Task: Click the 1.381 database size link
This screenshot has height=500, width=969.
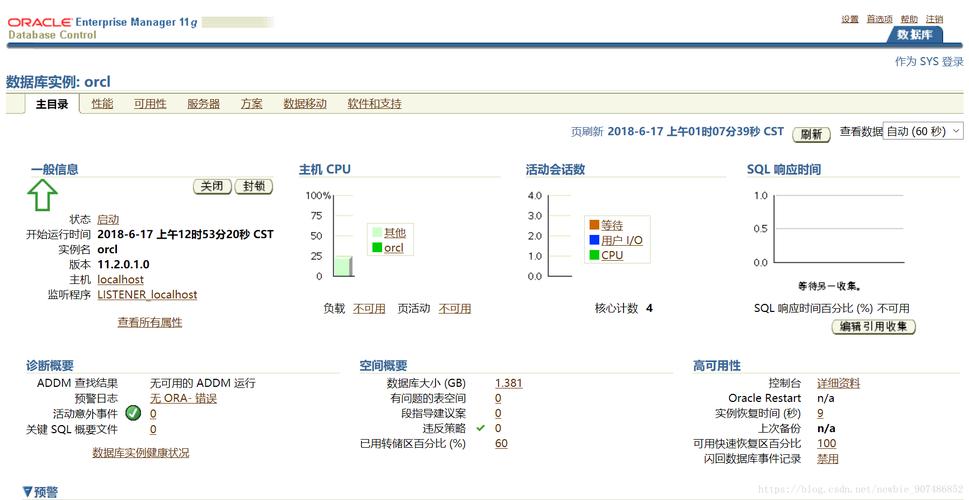Action: (x=509, y=383)
